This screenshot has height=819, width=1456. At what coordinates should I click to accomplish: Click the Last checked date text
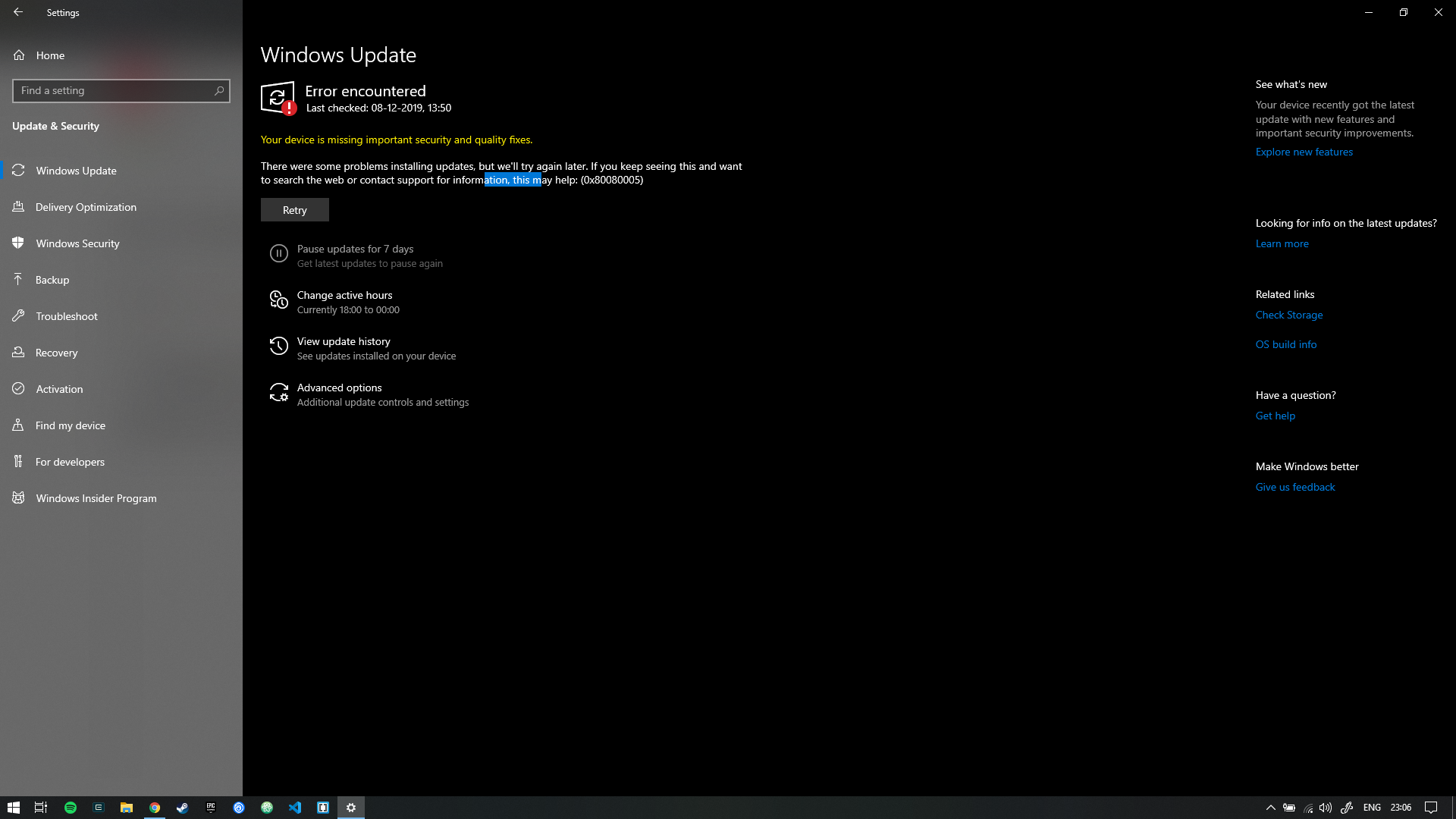click(x=378, y=108)
